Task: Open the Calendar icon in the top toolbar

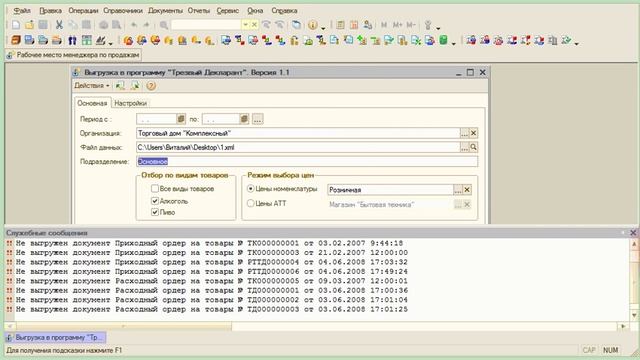Action: (354, 25)
